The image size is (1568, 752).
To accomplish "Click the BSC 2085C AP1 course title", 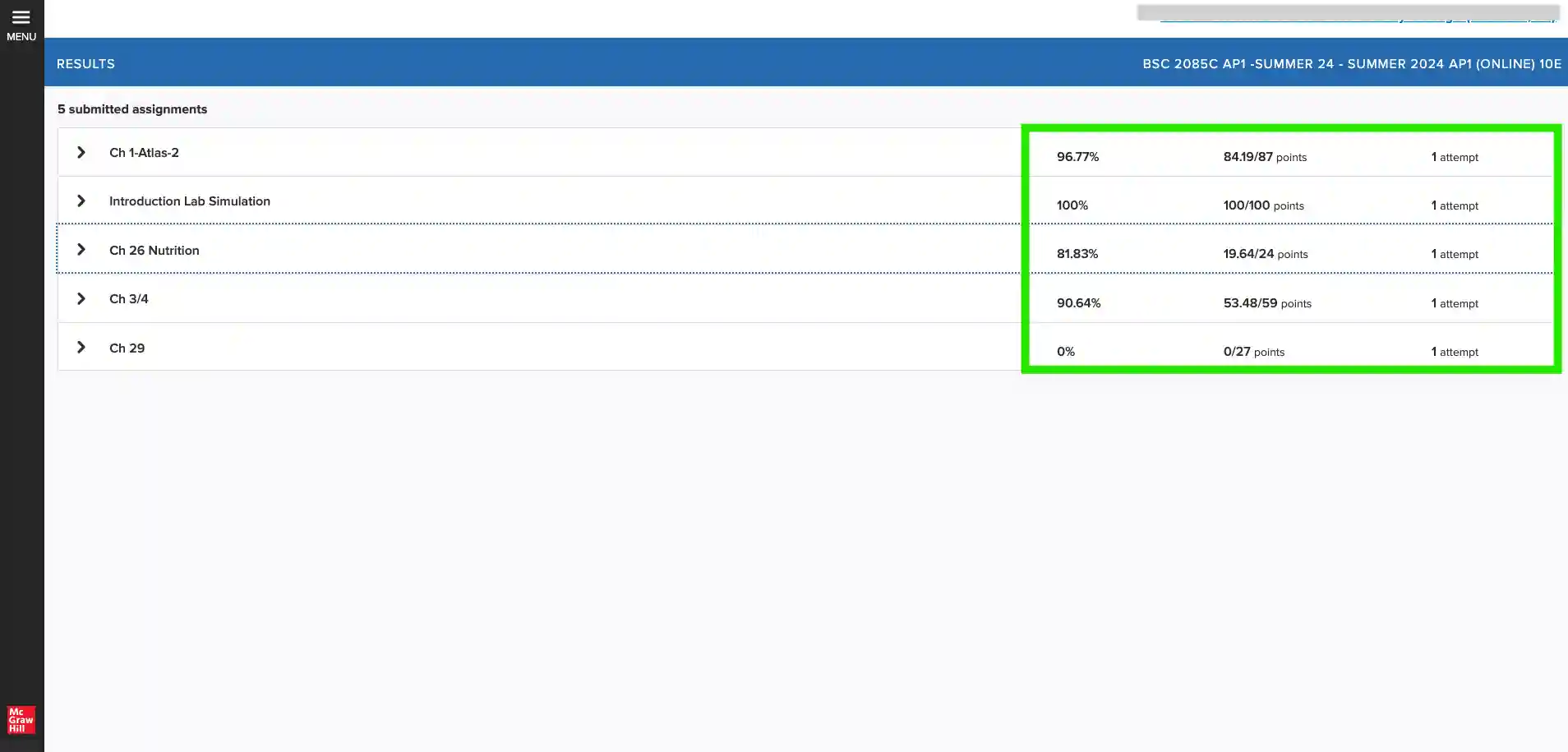I will 1352,63.
